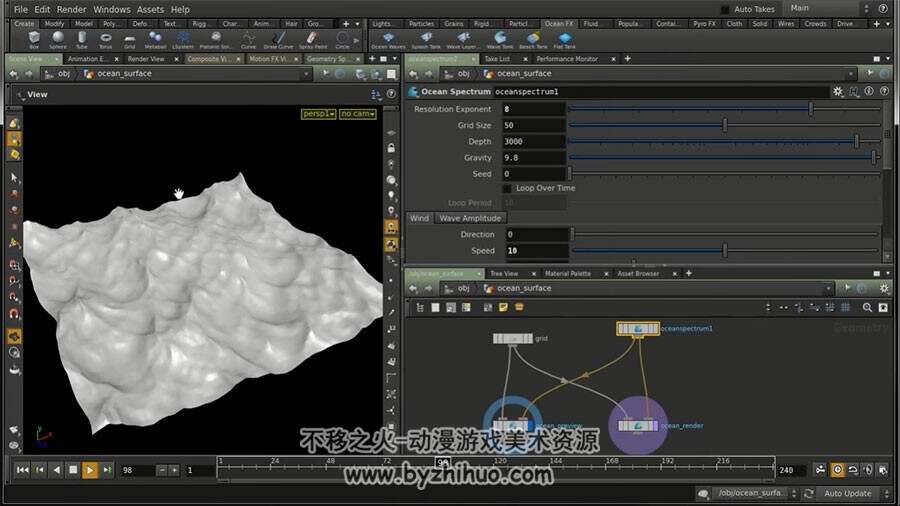Select the grid node in network
This screenshot has width=900, height=506.
point(513,338)
